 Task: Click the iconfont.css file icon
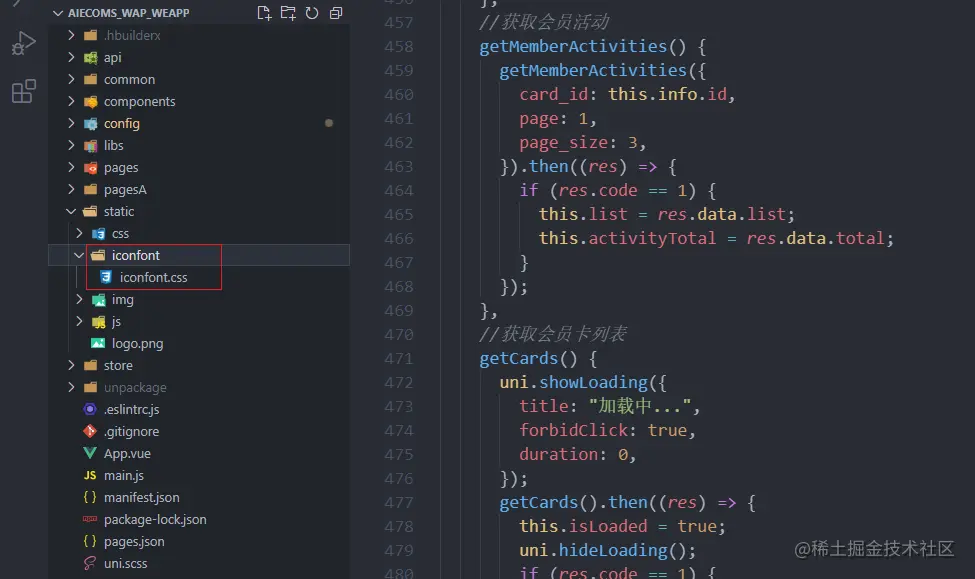click(x=106, y=277)
